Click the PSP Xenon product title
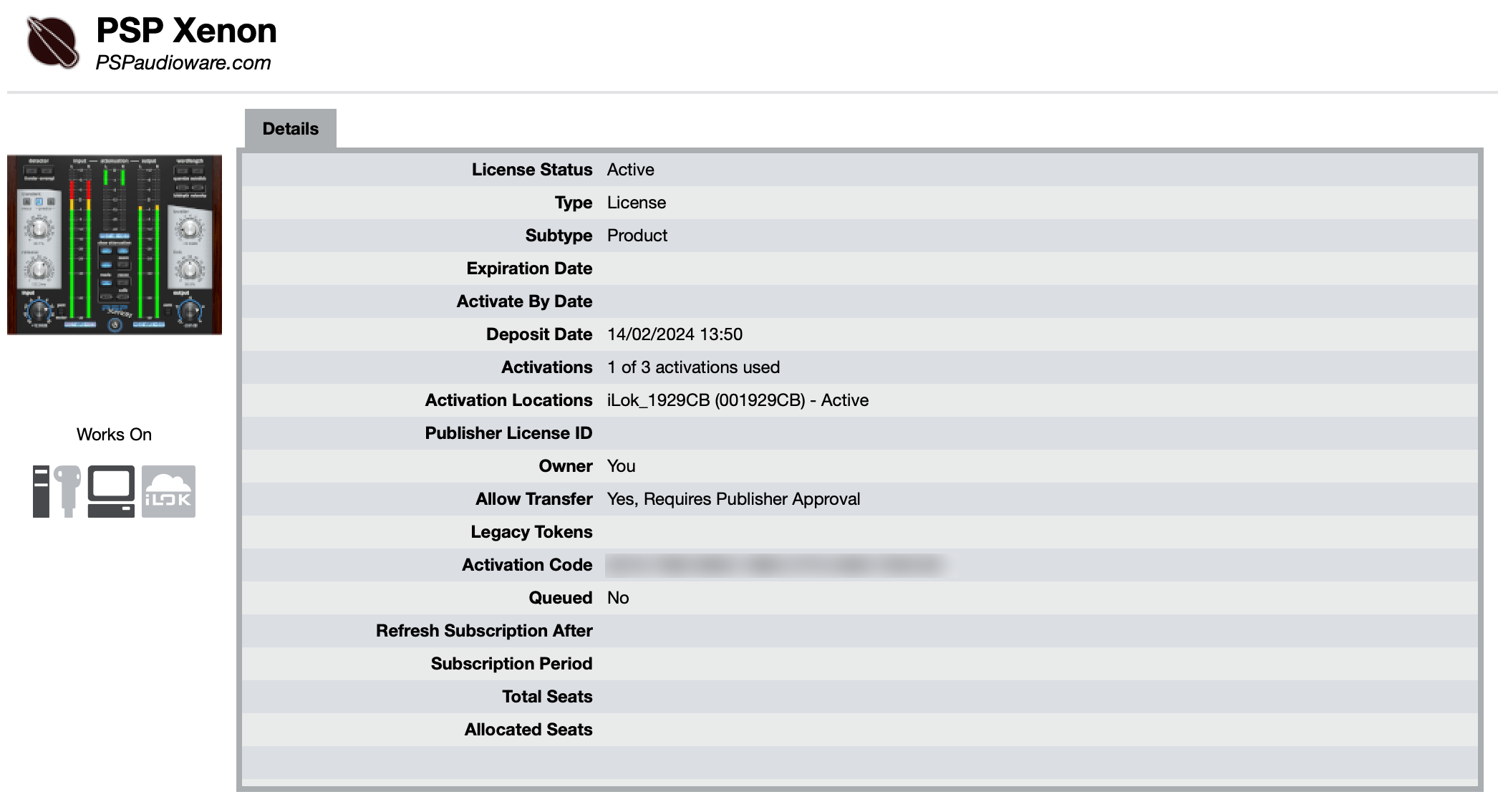Viewport: 1498px width, 812px height. tap(186, 31)
